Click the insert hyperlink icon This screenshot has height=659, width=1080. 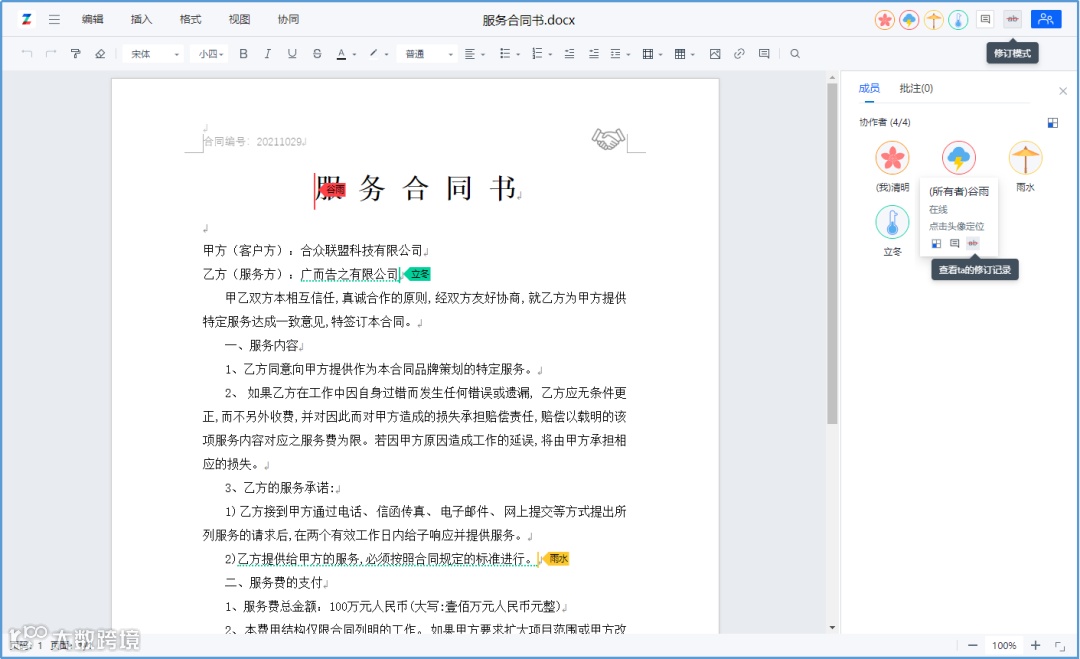(x=739, y=54)
